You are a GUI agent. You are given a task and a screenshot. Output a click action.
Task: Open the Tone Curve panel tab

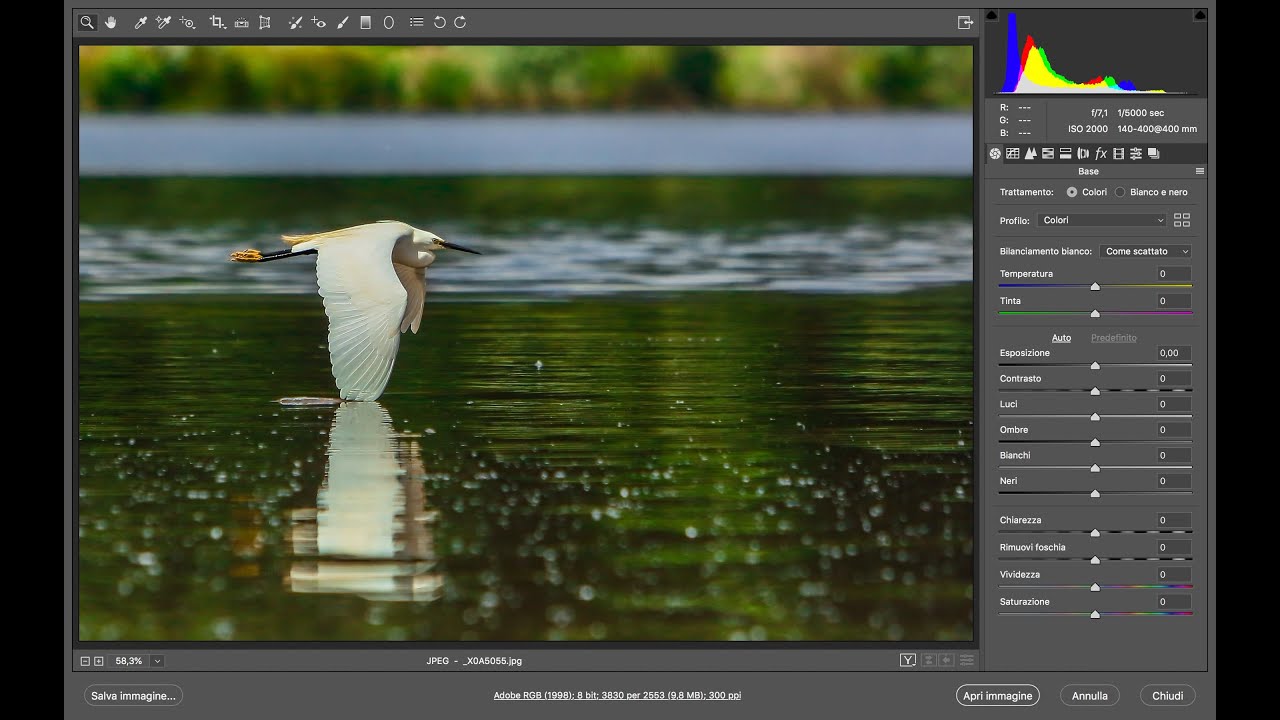[1013, 153]
